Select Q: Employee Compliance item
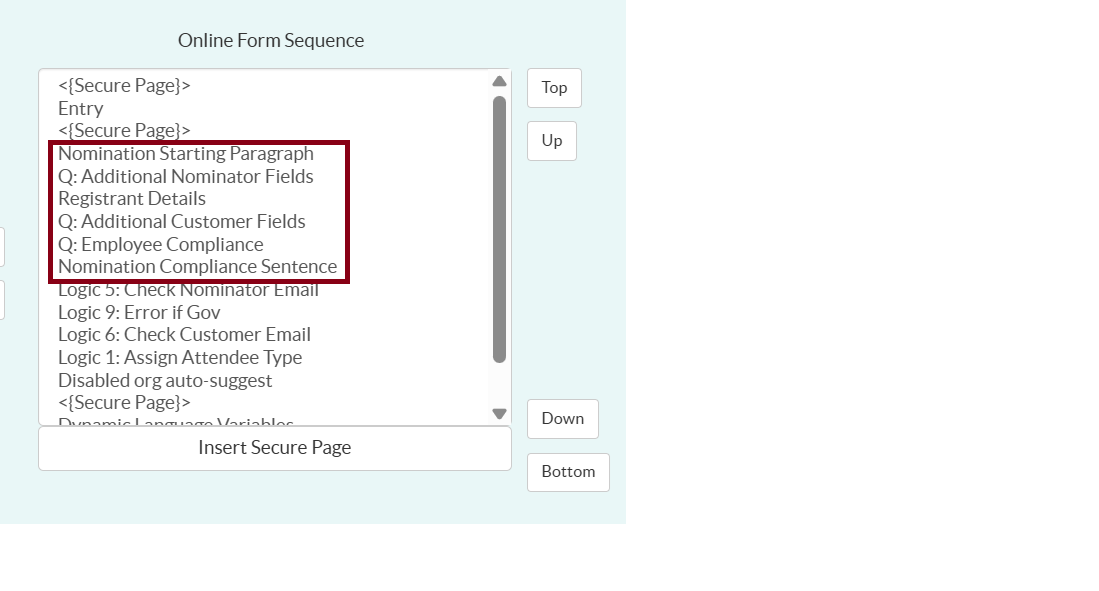The image size is (1099, 591). pos(160,245)
